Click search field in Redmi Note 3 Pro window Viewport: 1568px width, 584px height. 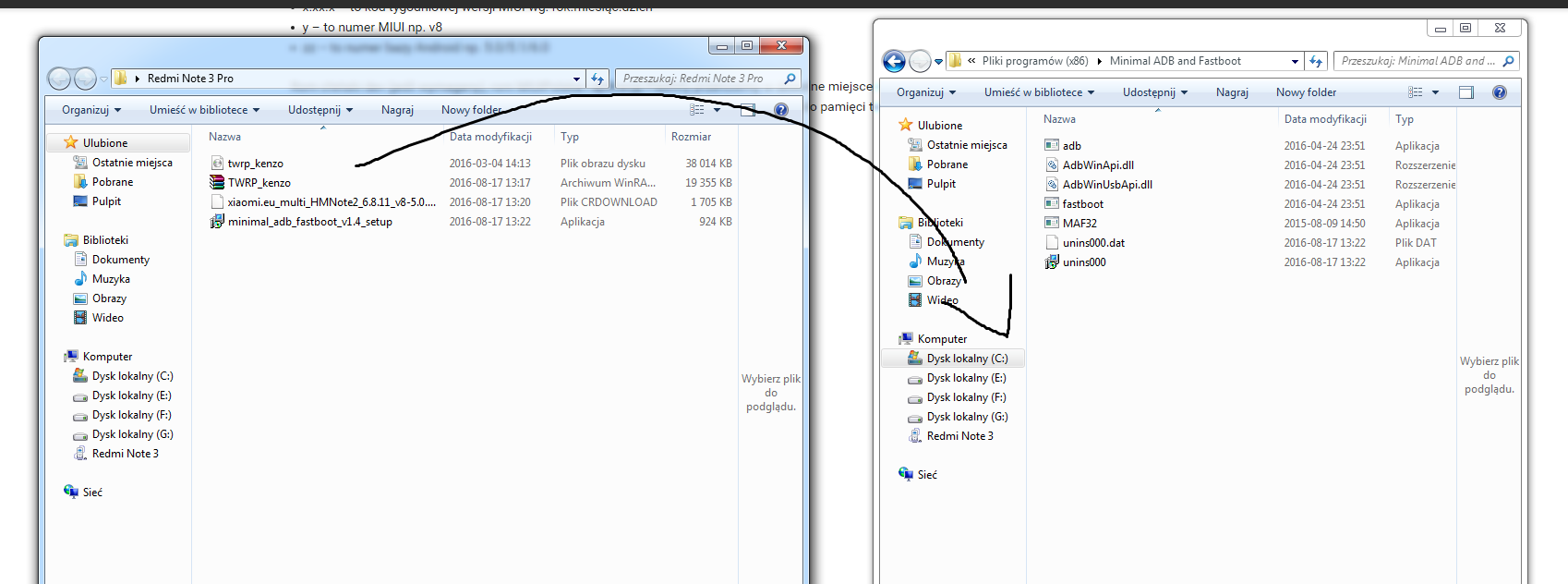(697, 79)
